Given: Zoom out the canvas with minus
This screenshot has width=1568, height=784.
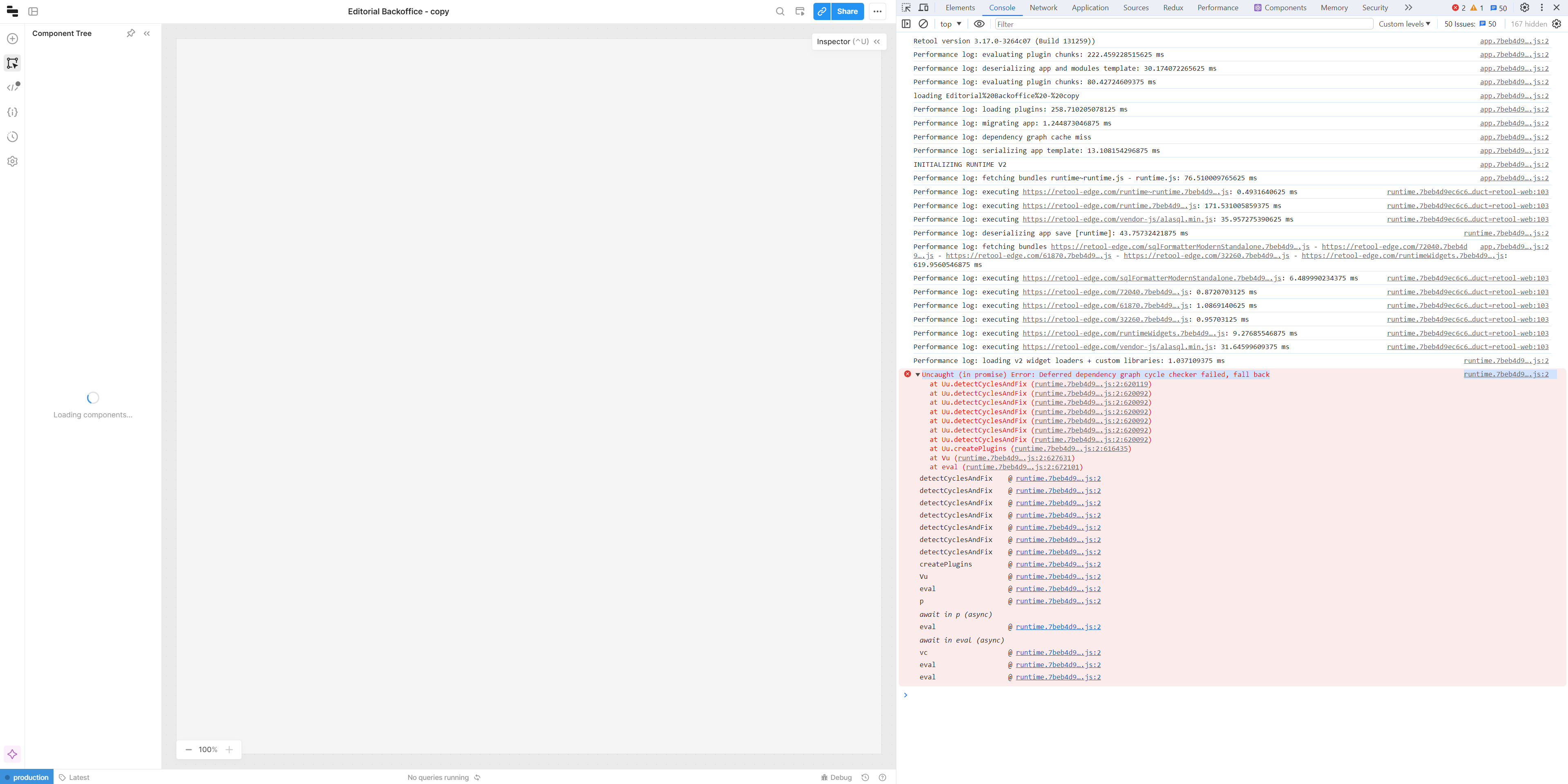Looking at the screenshot, I should pos(189,750).
